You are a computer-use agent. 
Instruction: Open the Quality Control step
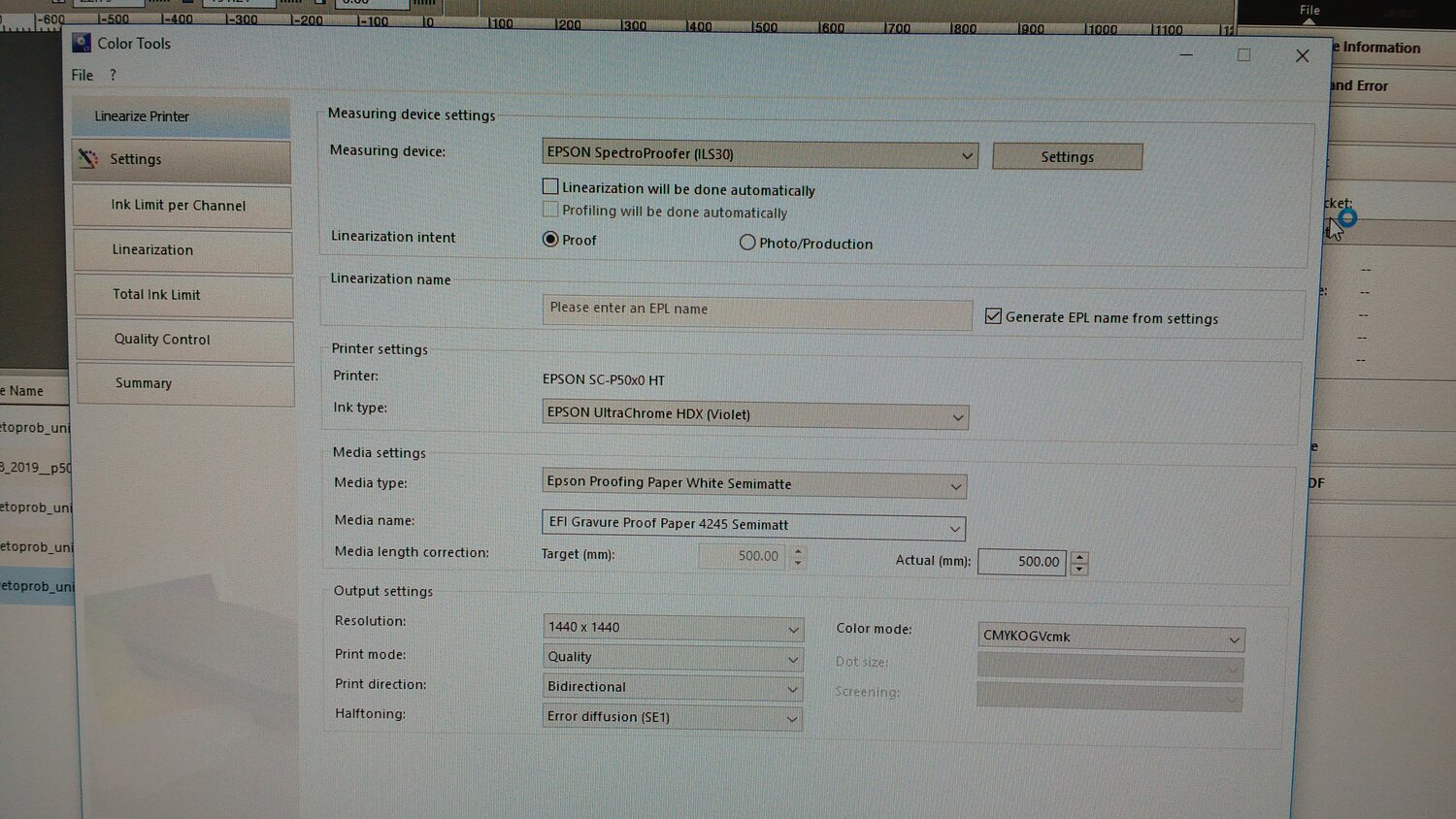[184, 340]
